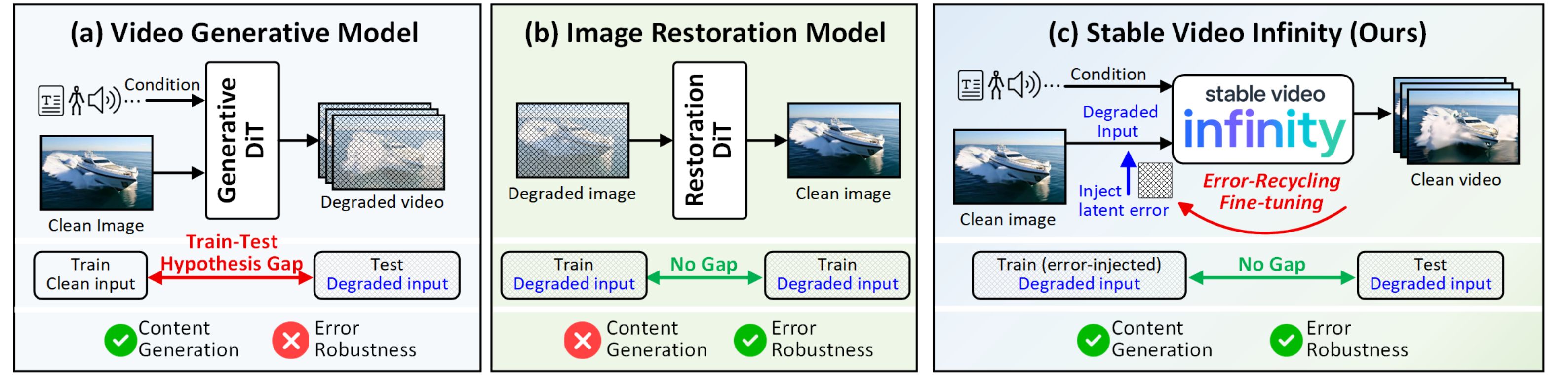Click the speaker audio icon in panel (c)
This screenshot has width=1568, height=387.
(x=1023, y=84)
